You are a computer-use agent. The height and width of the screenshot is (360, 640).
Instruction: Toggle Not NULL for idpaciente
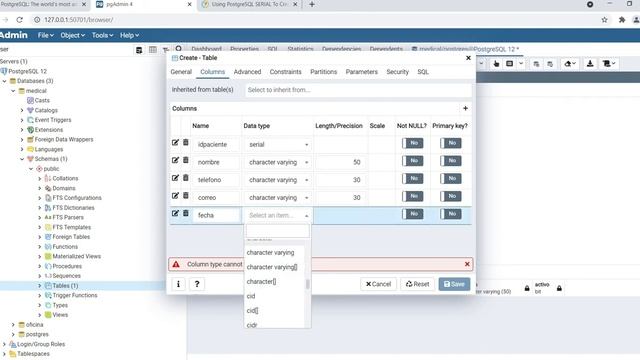click(412, 143)
